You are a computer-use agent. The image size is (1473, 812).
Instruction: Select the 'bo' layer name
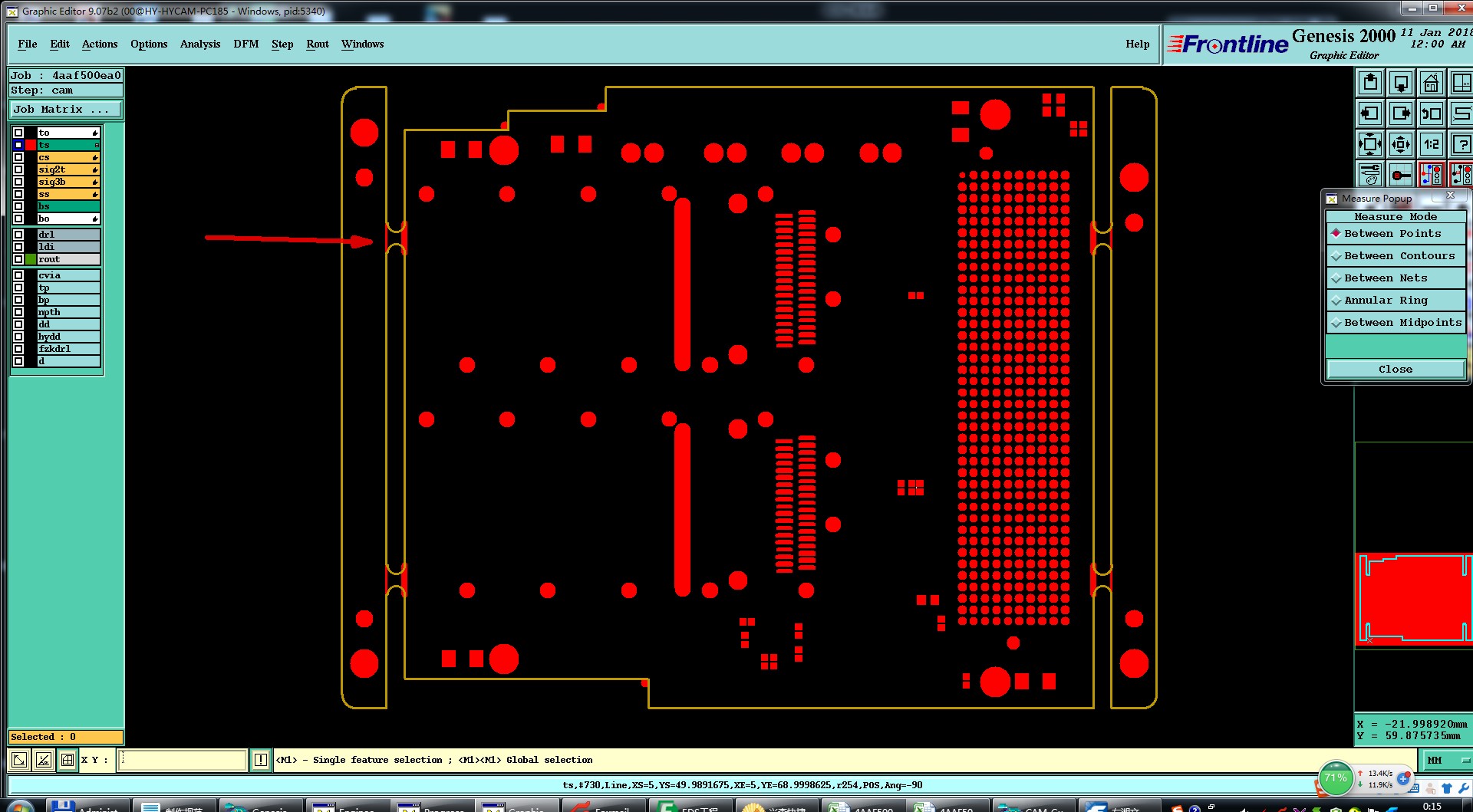tap(69, 219)
